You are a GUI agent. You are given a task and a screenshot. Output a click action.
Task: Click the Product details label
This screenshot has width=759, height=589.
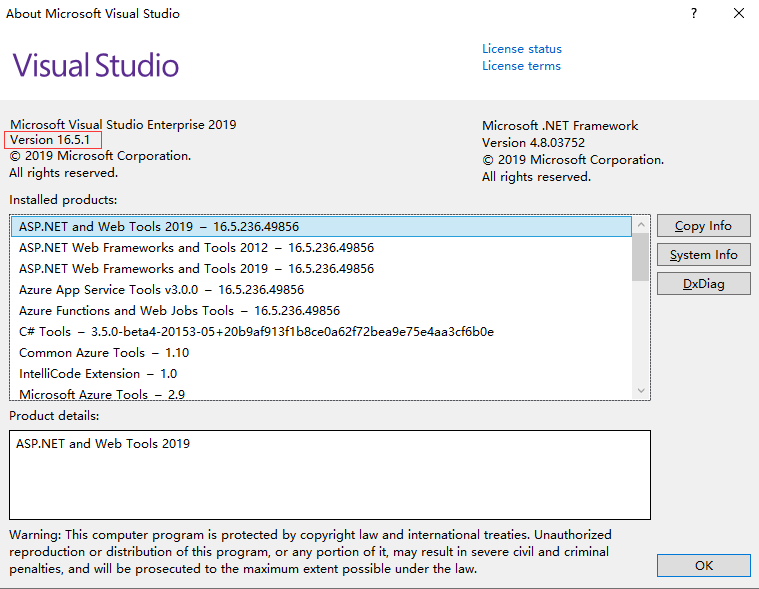point(54,416)
